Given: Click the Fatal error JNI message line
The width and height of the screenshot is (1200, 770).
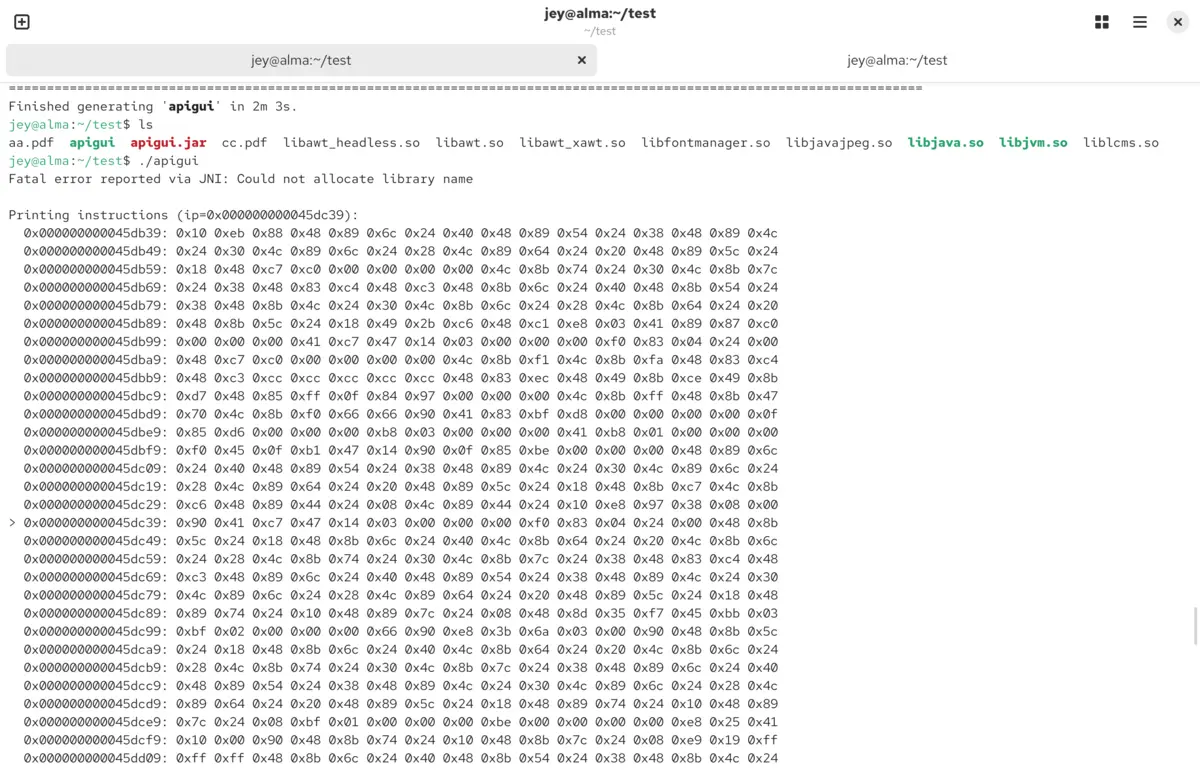Looking at the screenshot, I should (x=240, y=179).
